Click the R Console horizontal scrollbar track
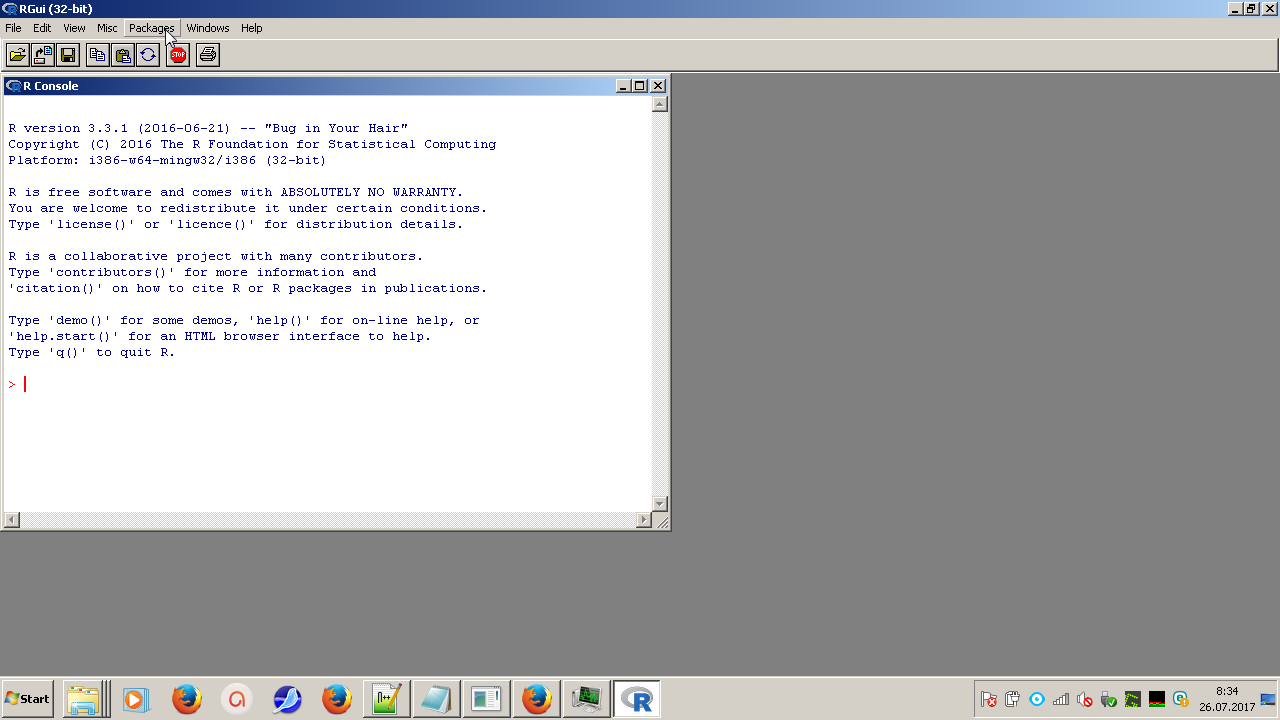The height and width of the screenshot is (720, 1280). point(328,520)
